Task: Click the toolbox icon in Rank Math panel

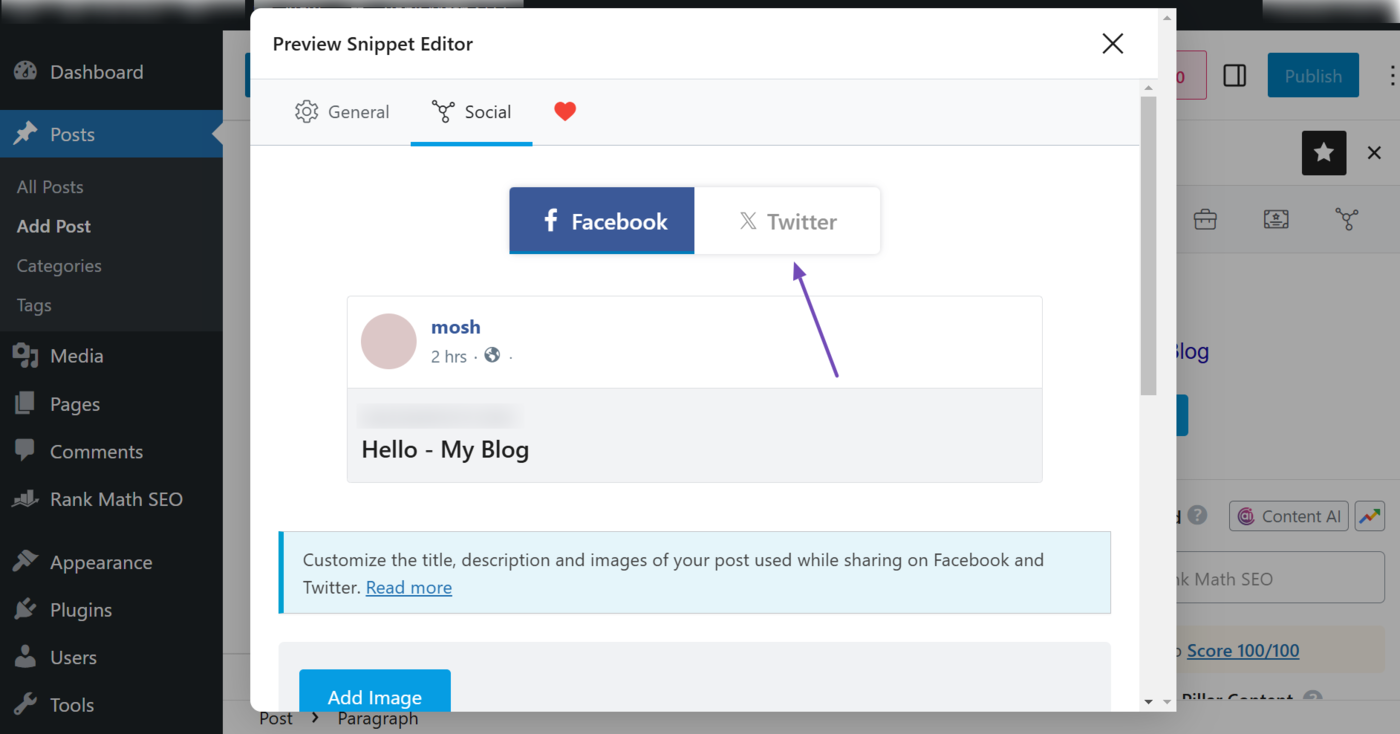Action: [1205, 219]
